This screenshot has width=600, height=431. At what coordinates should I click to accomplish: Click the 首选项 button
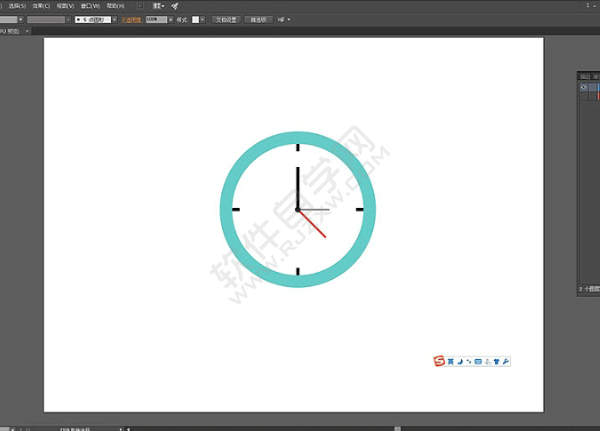pos(258,20)
